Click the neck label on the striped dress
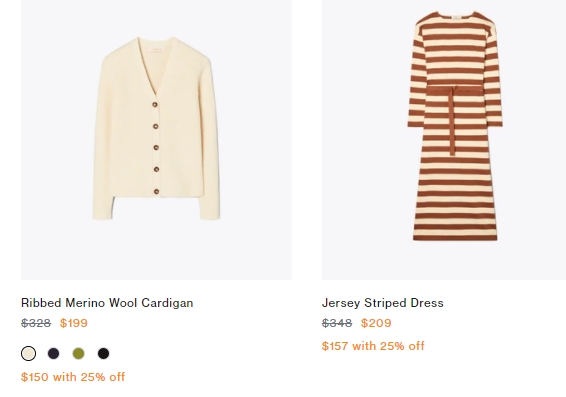566x397 pixels. (456, 17)
